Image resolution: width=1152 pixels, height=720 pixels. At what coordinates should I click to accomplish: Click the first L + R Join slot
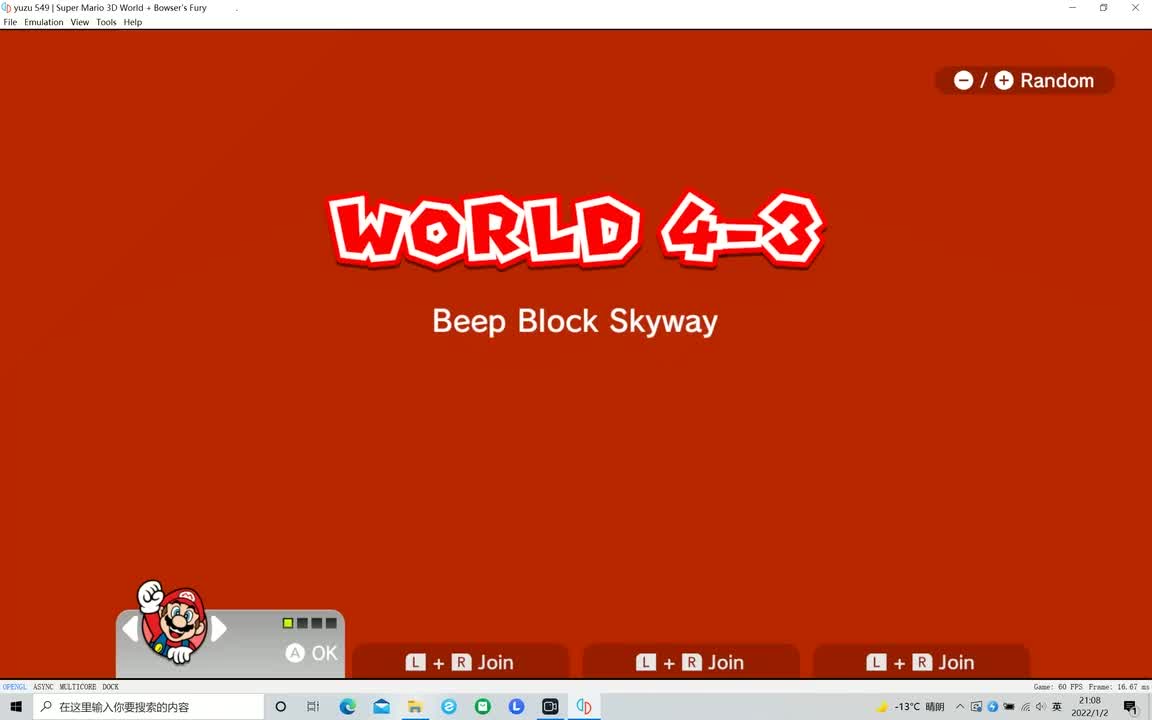click(x=460, y=662)
